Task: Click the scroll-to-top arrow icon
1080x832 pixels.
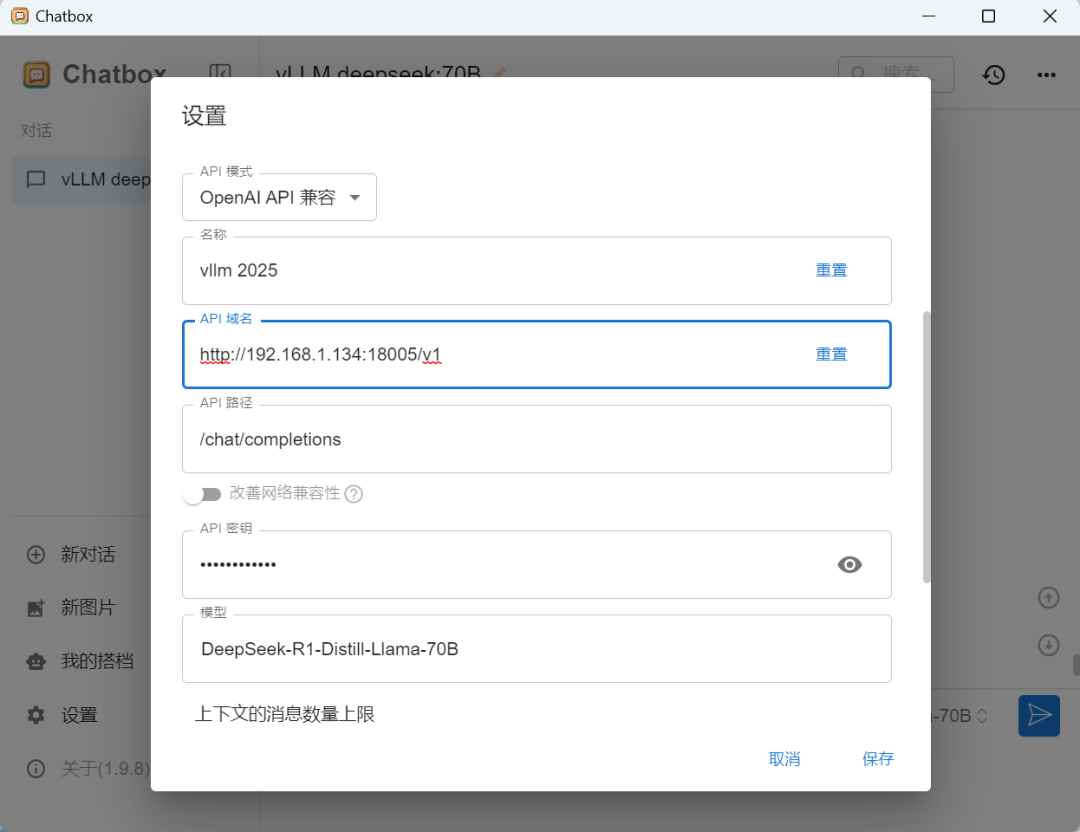Action: pyautogui.click(x=1048, y=597)
